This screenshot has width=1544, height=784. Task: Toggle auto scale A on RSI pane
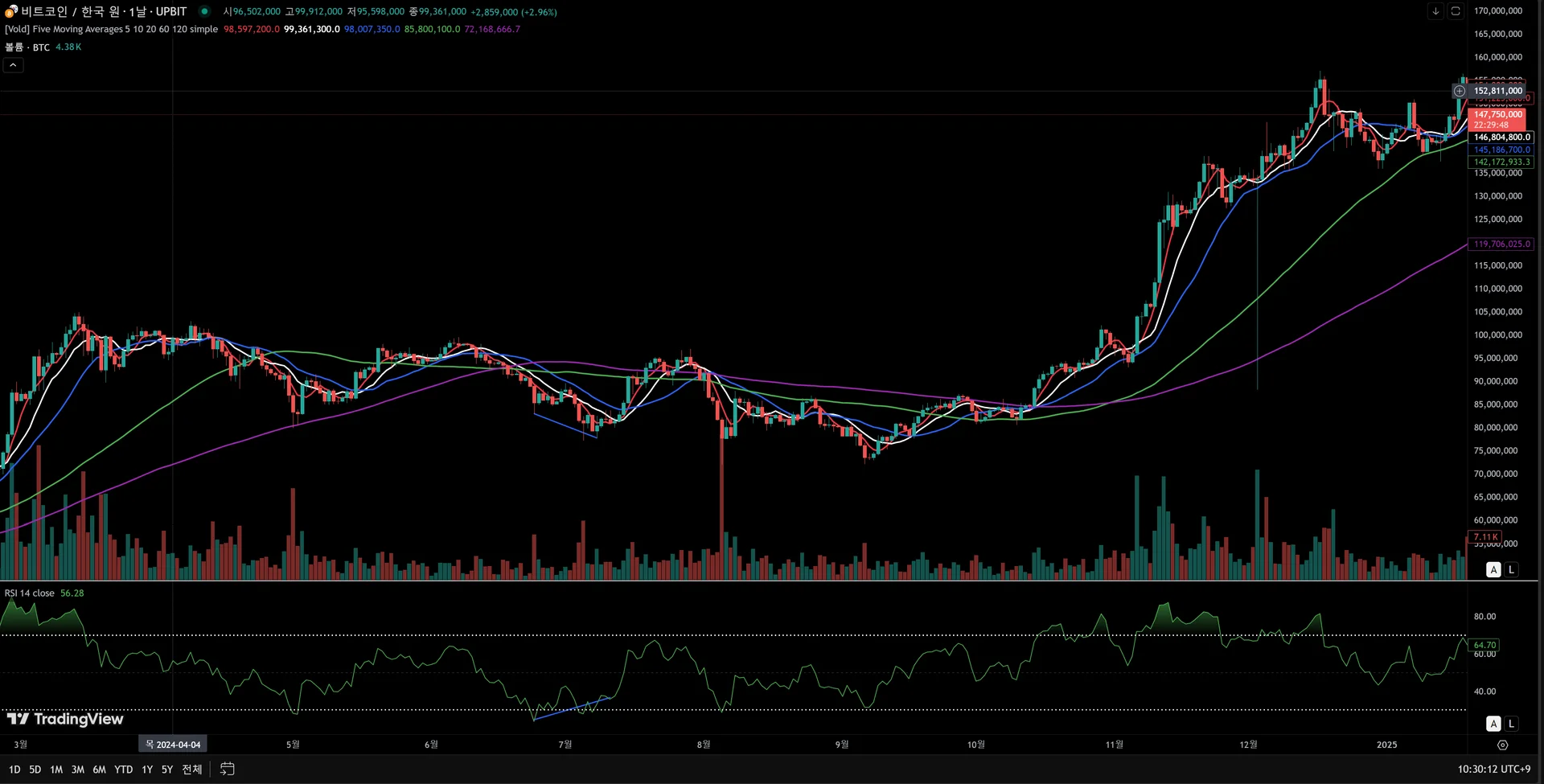pyautogui.click(x=1493, y=724)
